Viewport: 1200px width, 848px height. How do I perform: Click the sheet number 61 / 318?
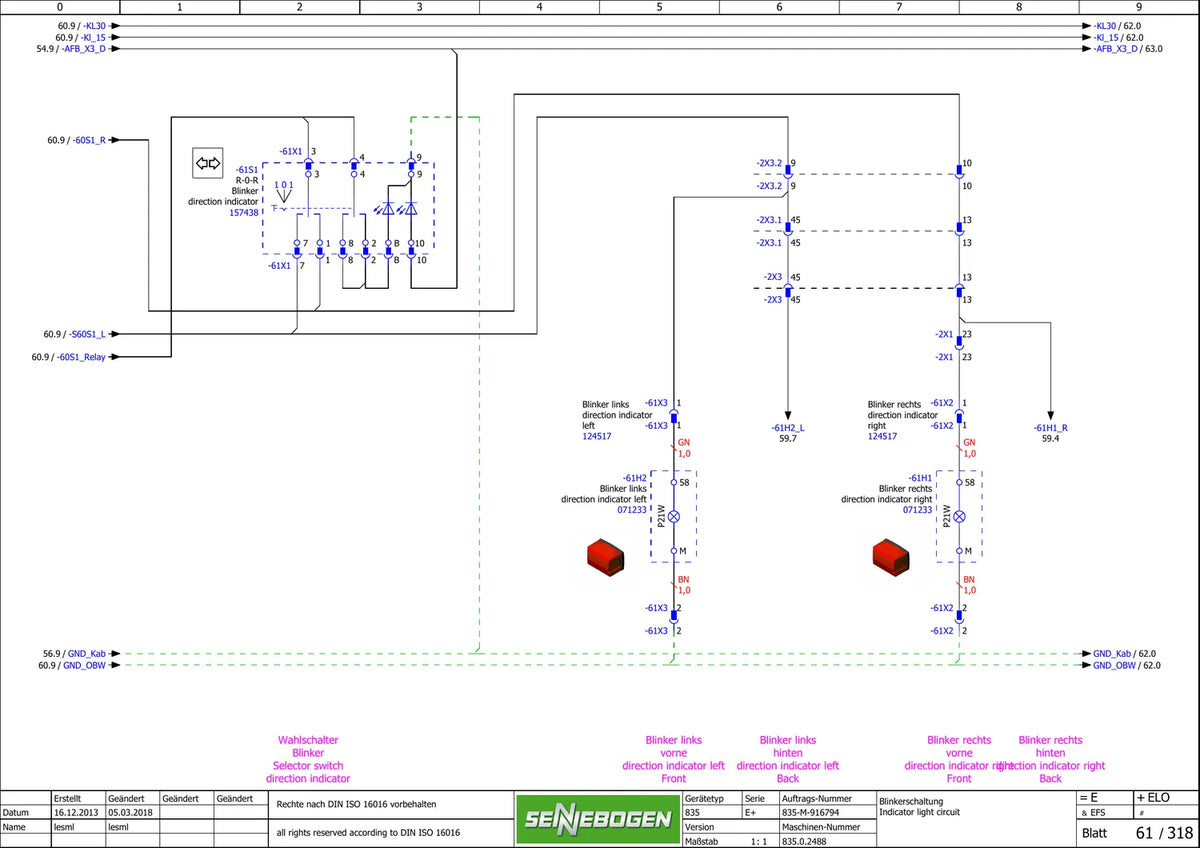pyautogui.click(x=1164, y=832)
